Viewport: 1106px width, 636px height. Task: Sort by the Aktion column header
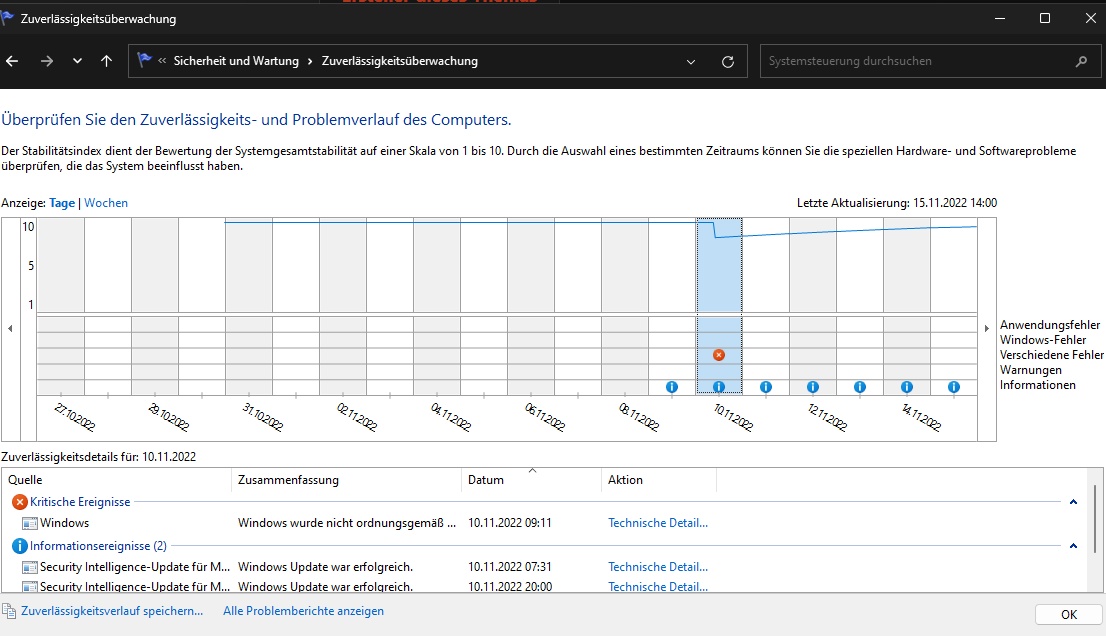[660, 480]
